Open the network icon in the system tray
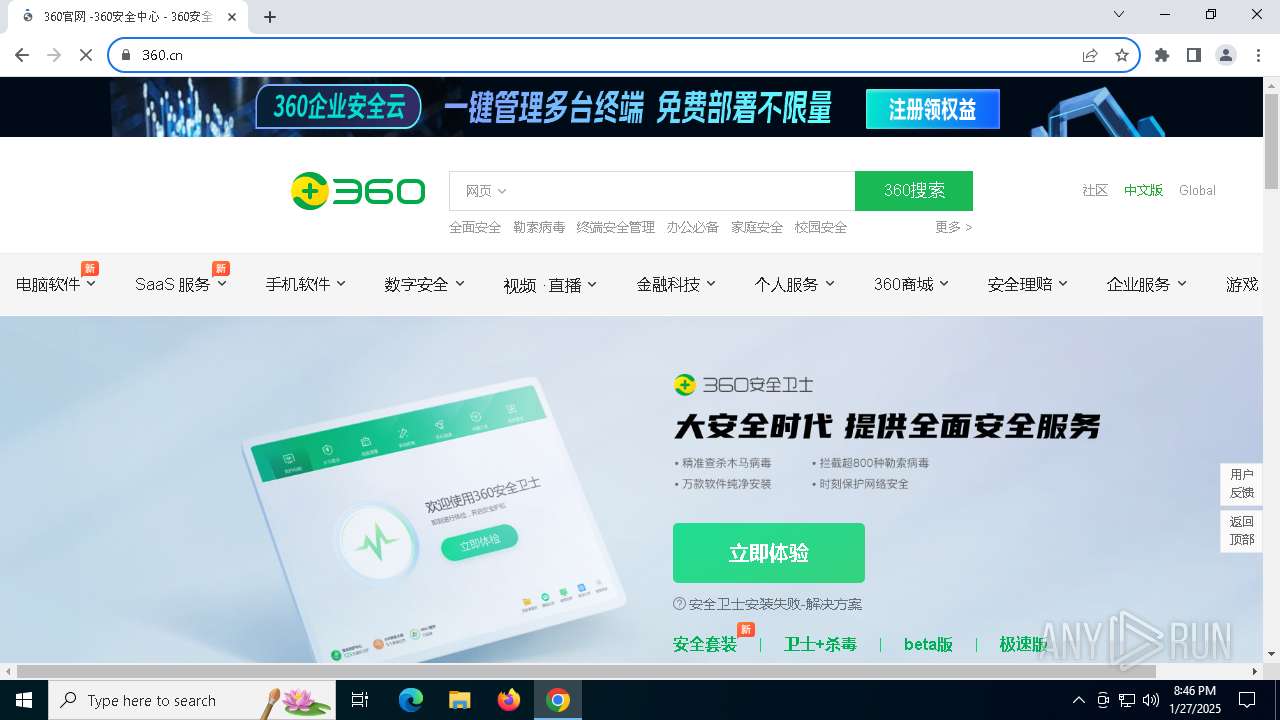 [1127, 700]
